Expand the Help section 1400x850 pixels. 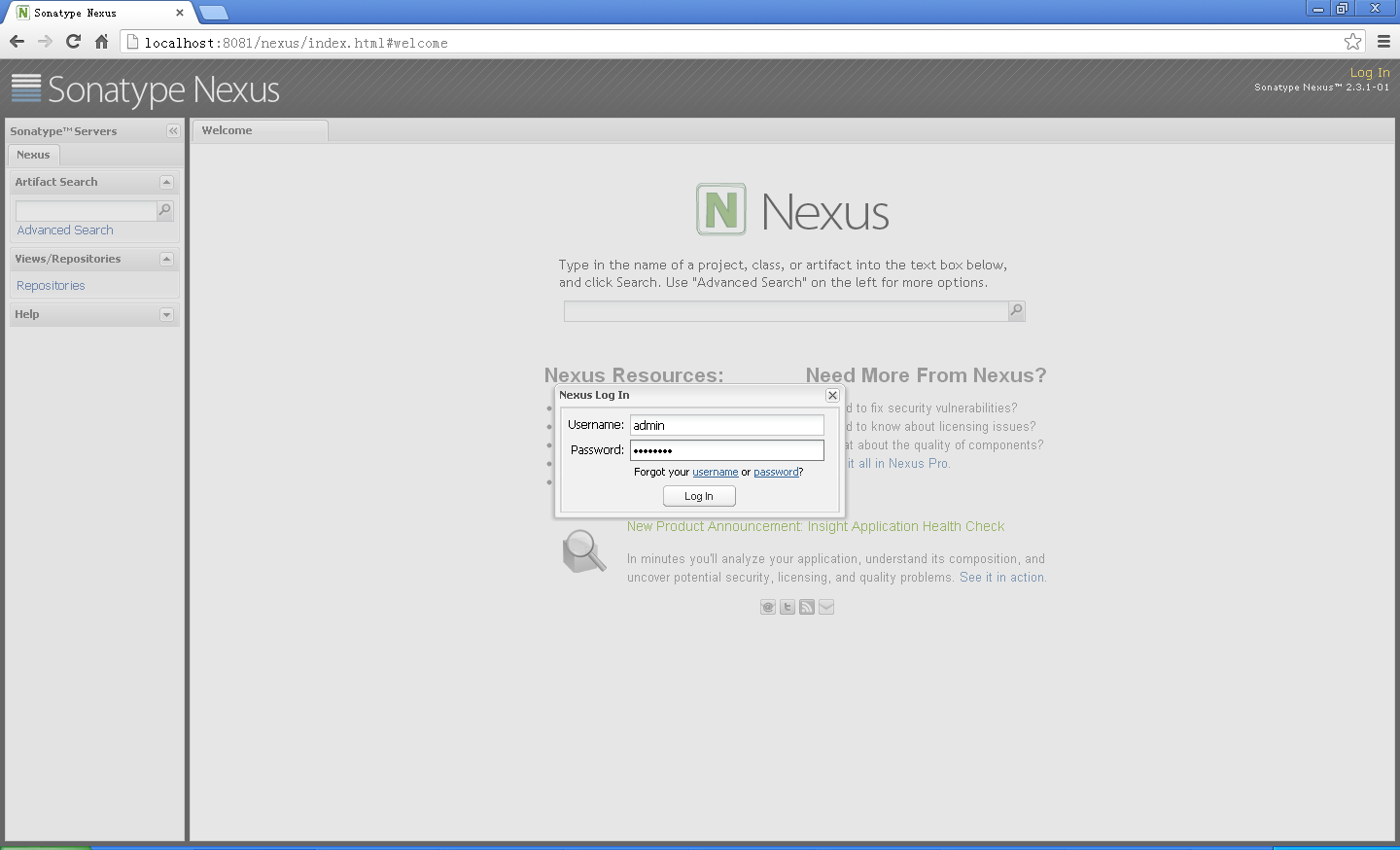click(x=166, y=314)
